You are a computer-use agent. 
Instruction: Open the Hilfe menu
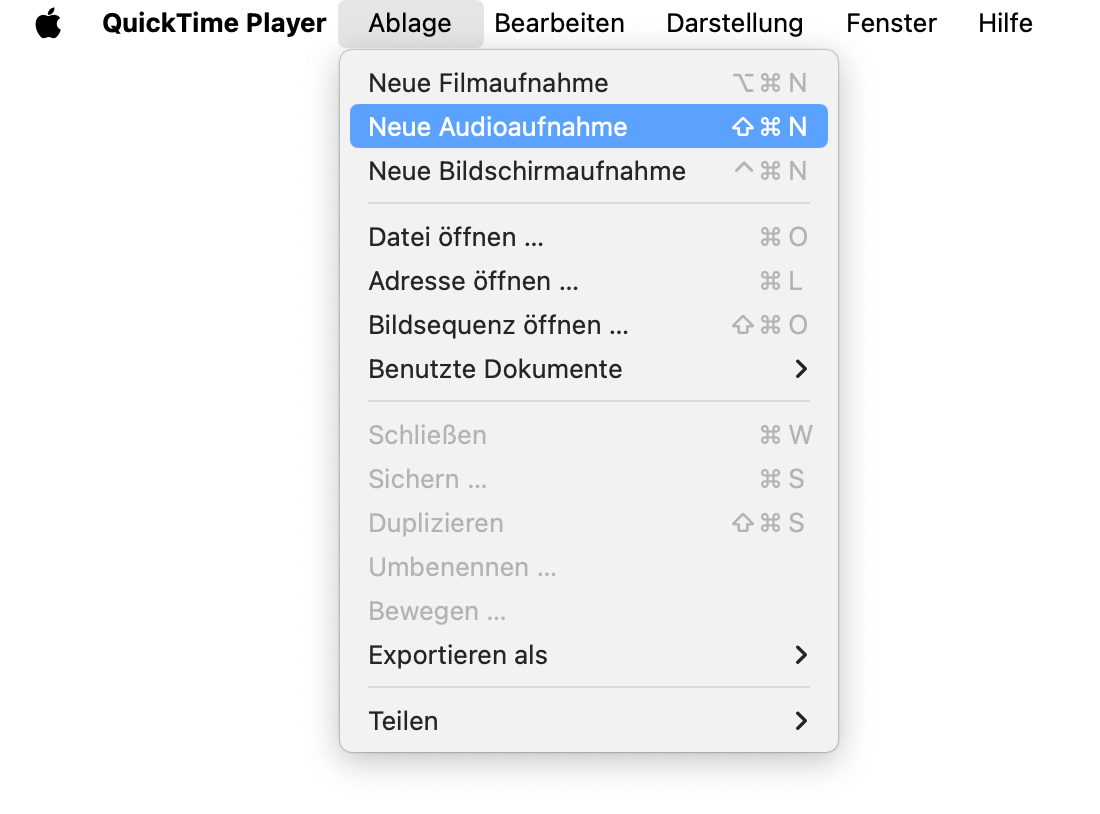click(1005, 24)
